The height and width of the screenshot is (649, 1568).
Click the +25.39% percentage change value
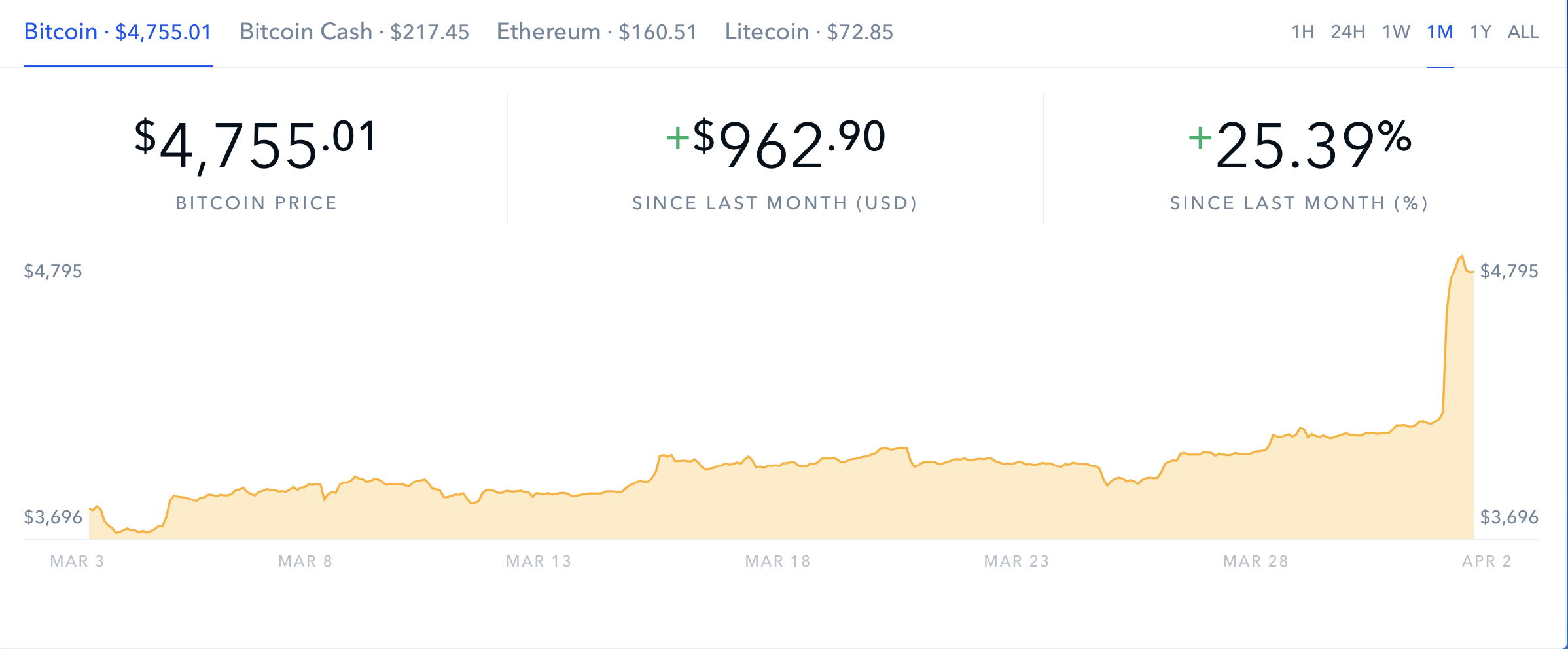pos(1299,145)
